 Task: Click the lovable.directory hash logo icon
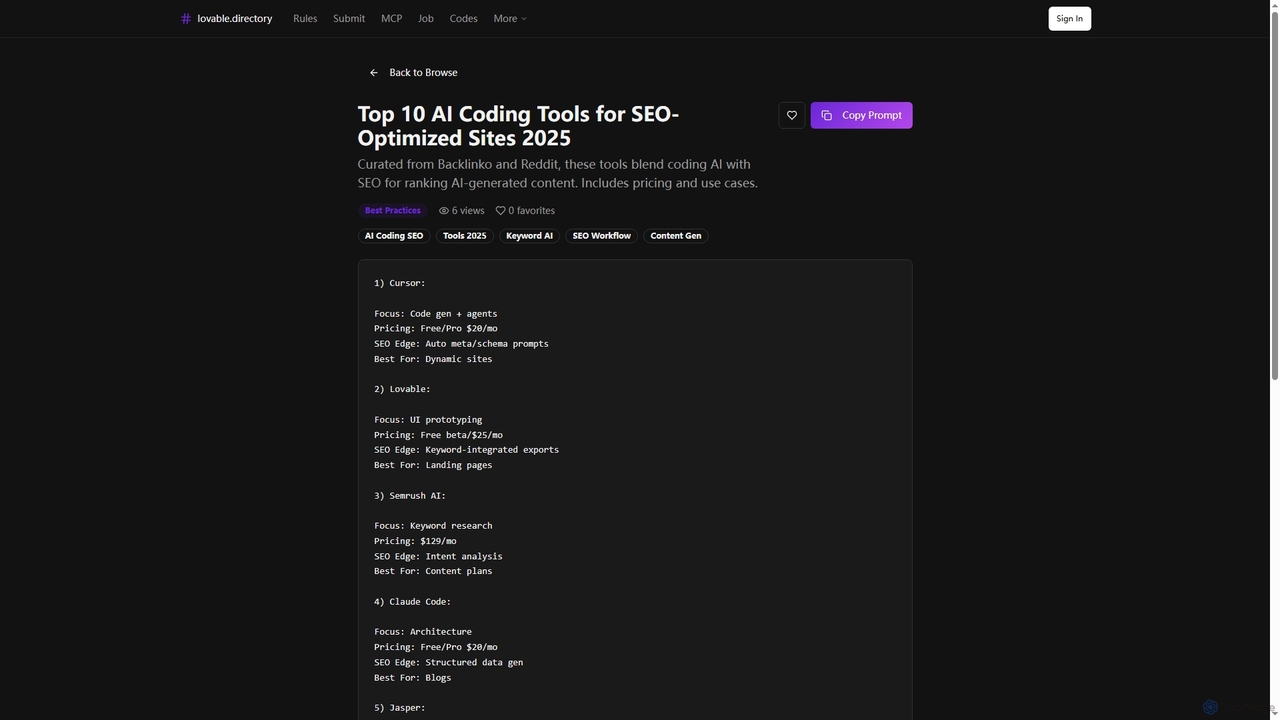(186, 19)
